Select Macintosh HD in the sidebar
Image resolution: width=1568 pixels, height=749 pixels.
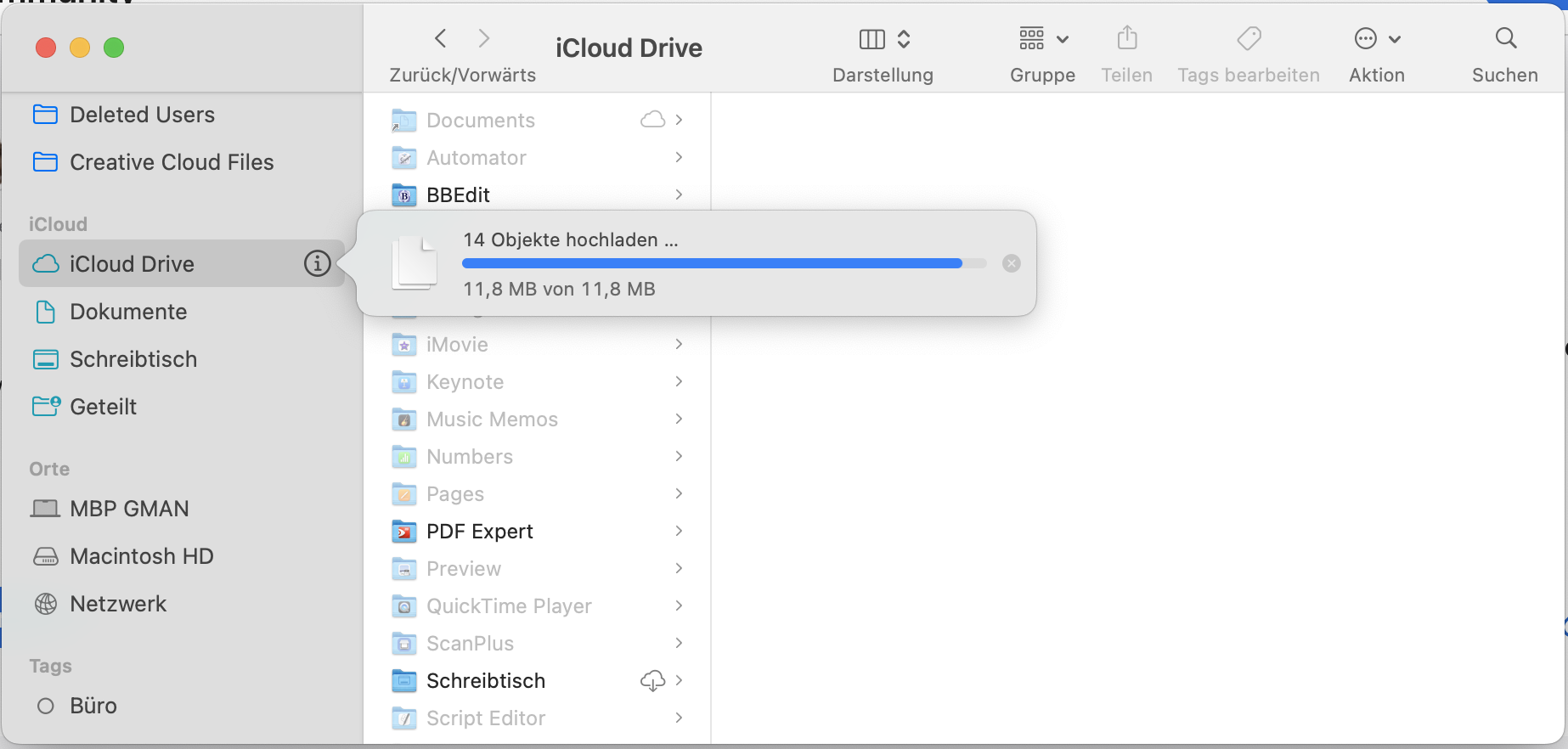(x=141, y=556)
